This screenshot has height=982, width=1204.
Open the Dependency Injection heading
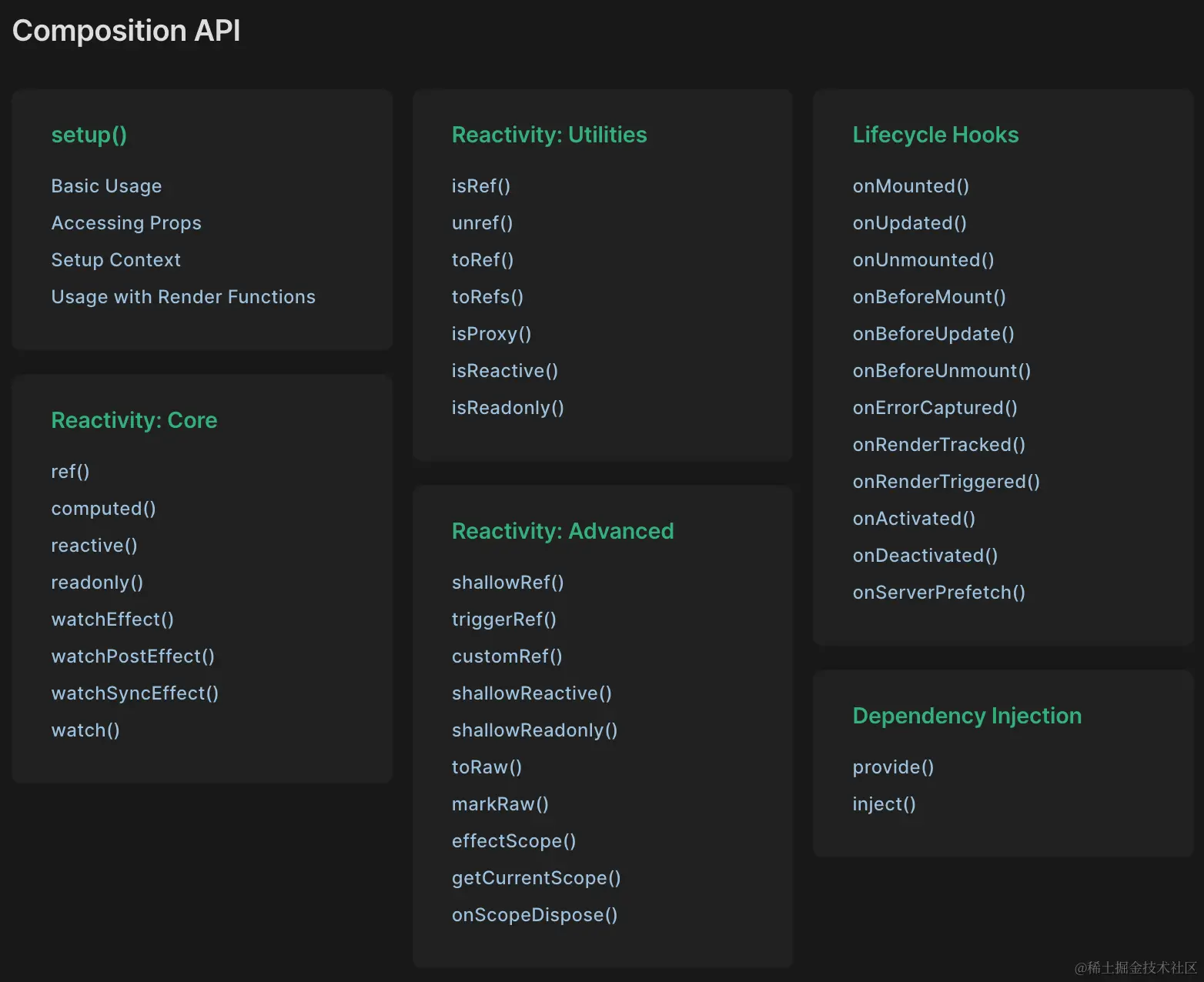pos(967,716)
